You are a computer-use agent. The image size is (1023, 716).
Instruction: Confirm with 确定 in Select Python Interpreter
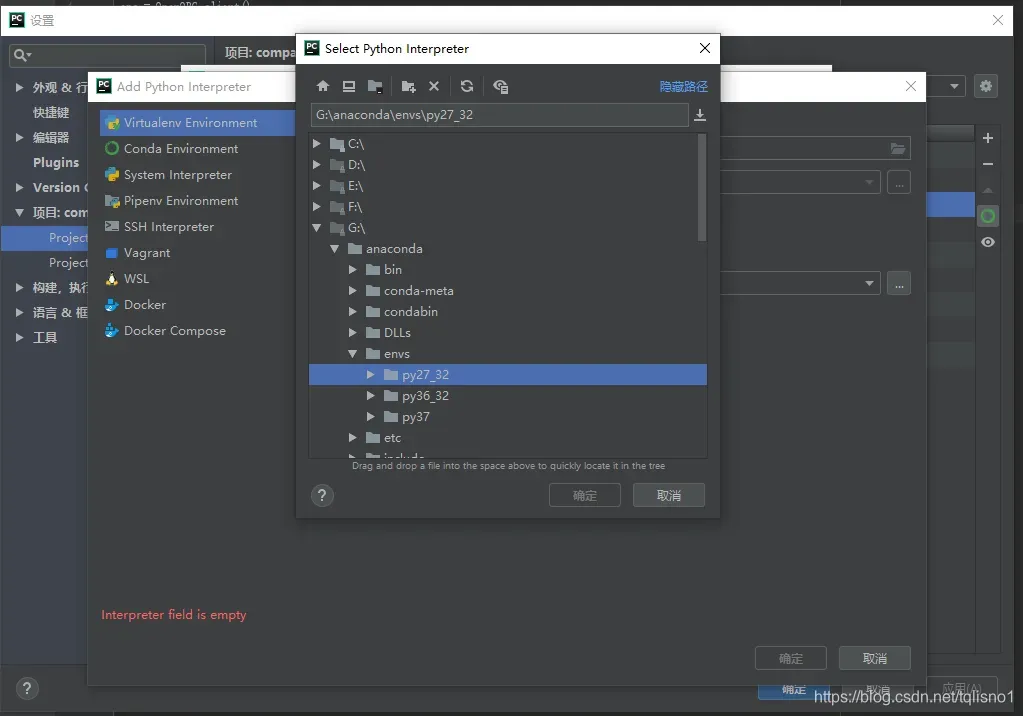pyautogui.click(x=585, y=495)
